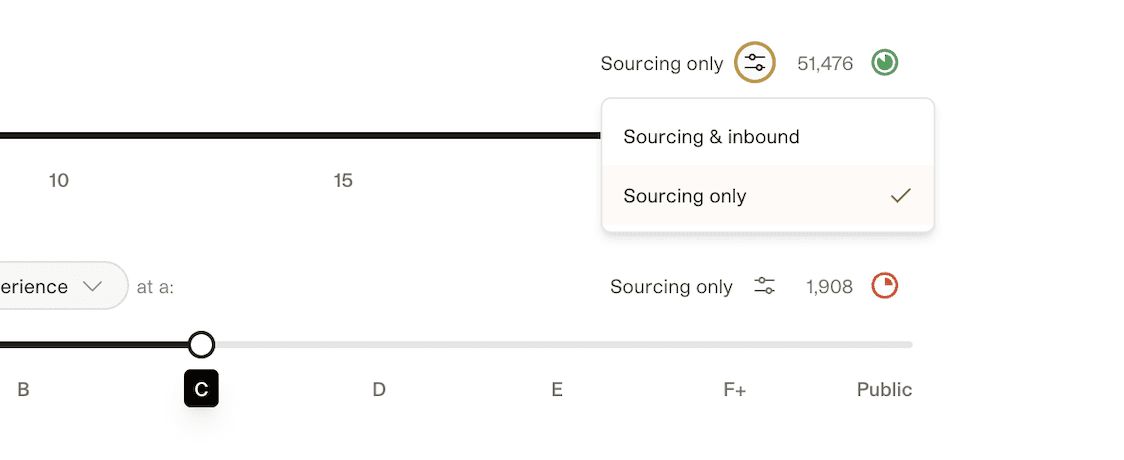The image size is (1124, 460).
Task: Select the Public stage label
Action: (x=884, y=389)
